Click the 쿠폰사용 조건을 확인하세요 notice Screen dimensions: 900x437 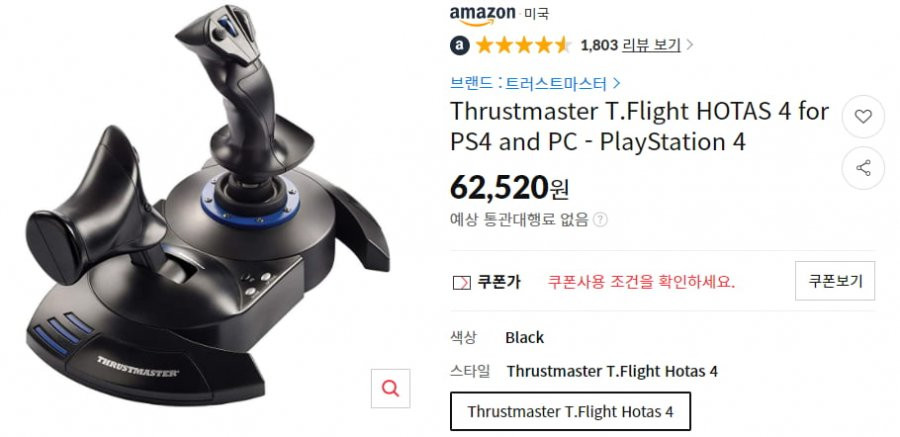coord(641,282)
